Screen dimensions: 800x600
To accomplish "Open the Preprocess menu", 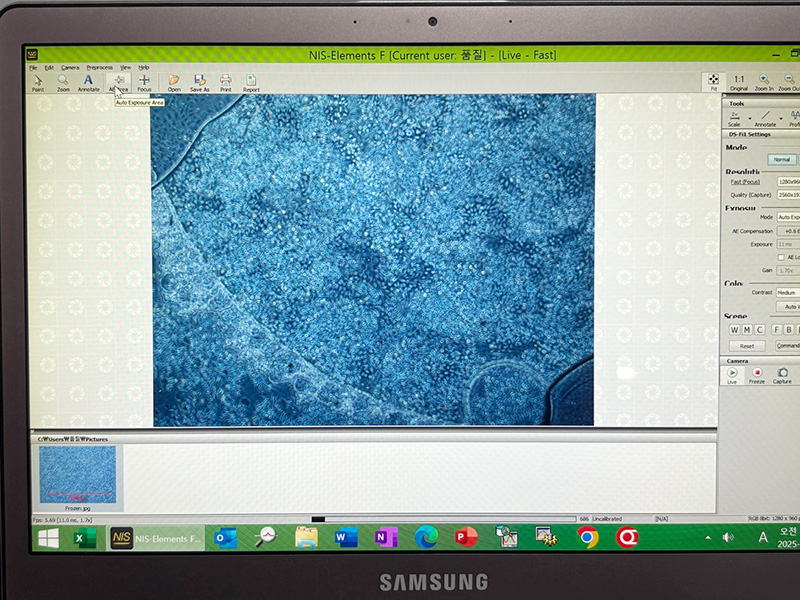I will pyautogui.click(x=99, y=67).
